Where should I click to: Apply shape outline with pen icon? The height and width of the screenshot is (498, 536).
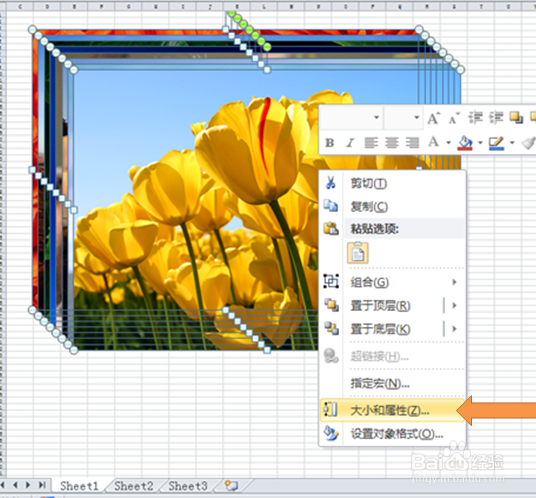[496, 143]
